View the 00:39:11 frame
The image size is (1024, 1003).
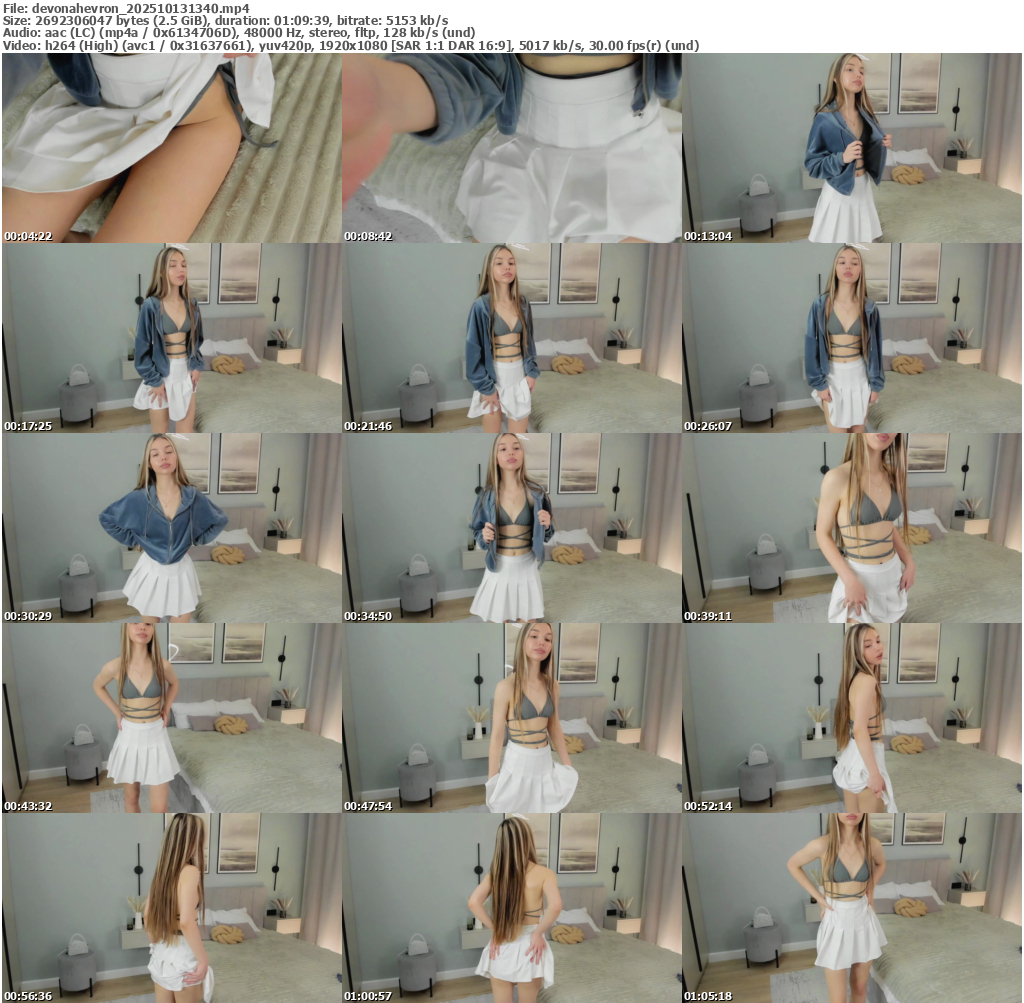852,528
